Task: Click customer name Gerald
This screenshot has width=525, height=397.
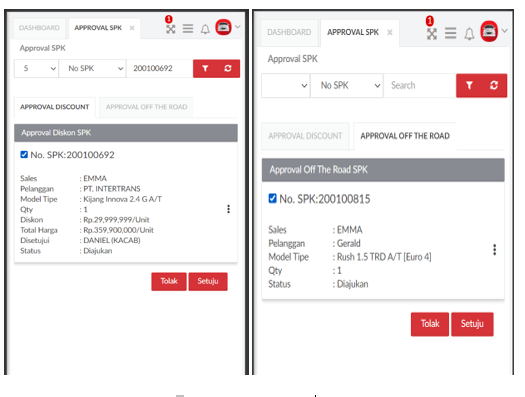Action: (349, 243)
